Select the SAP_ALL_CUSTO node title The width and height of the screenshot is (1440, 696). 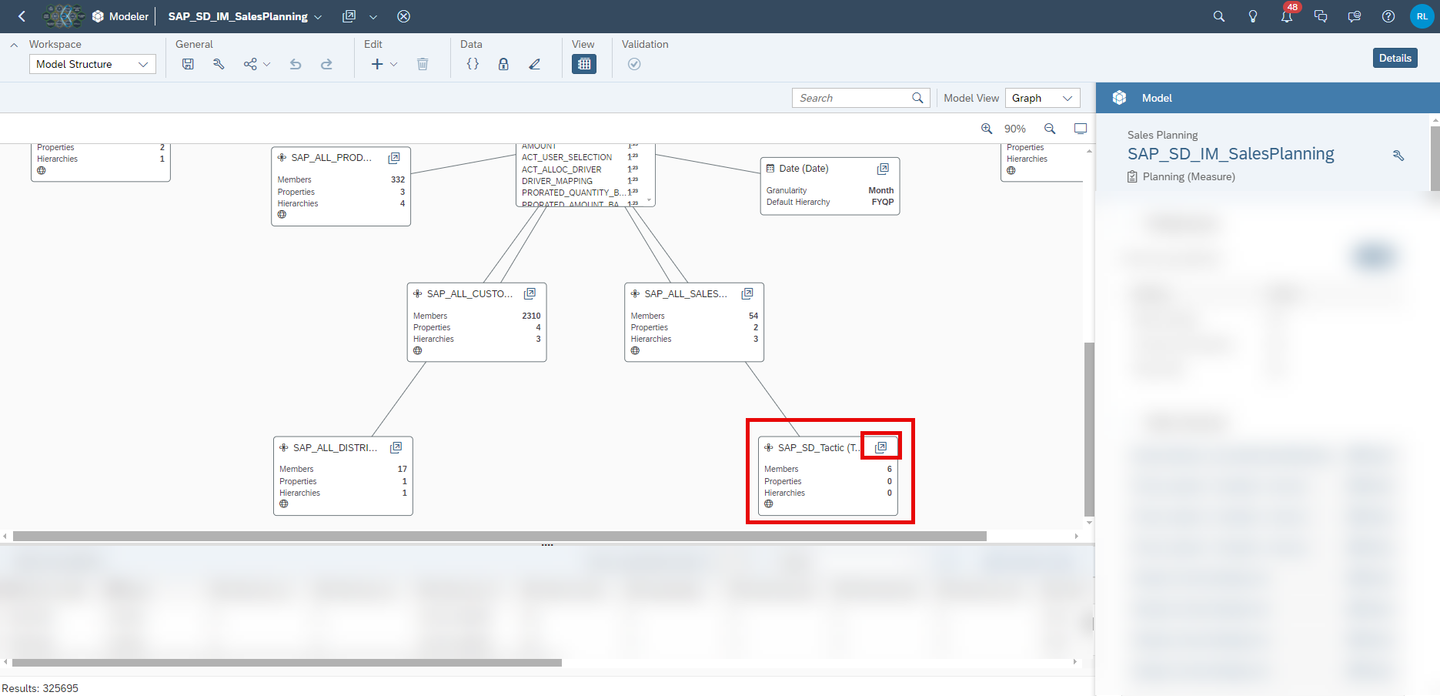pyautogui.click(x=469, y=294)
